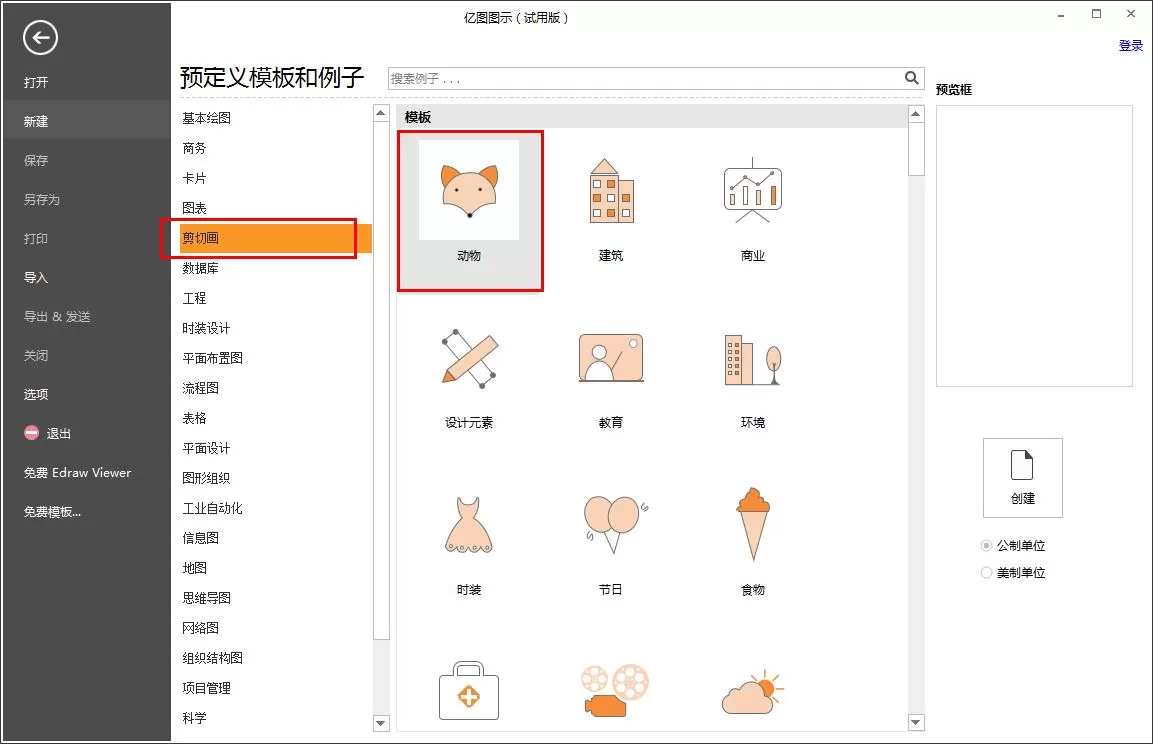Choose 另存为 in the sidebar menu

42,199
